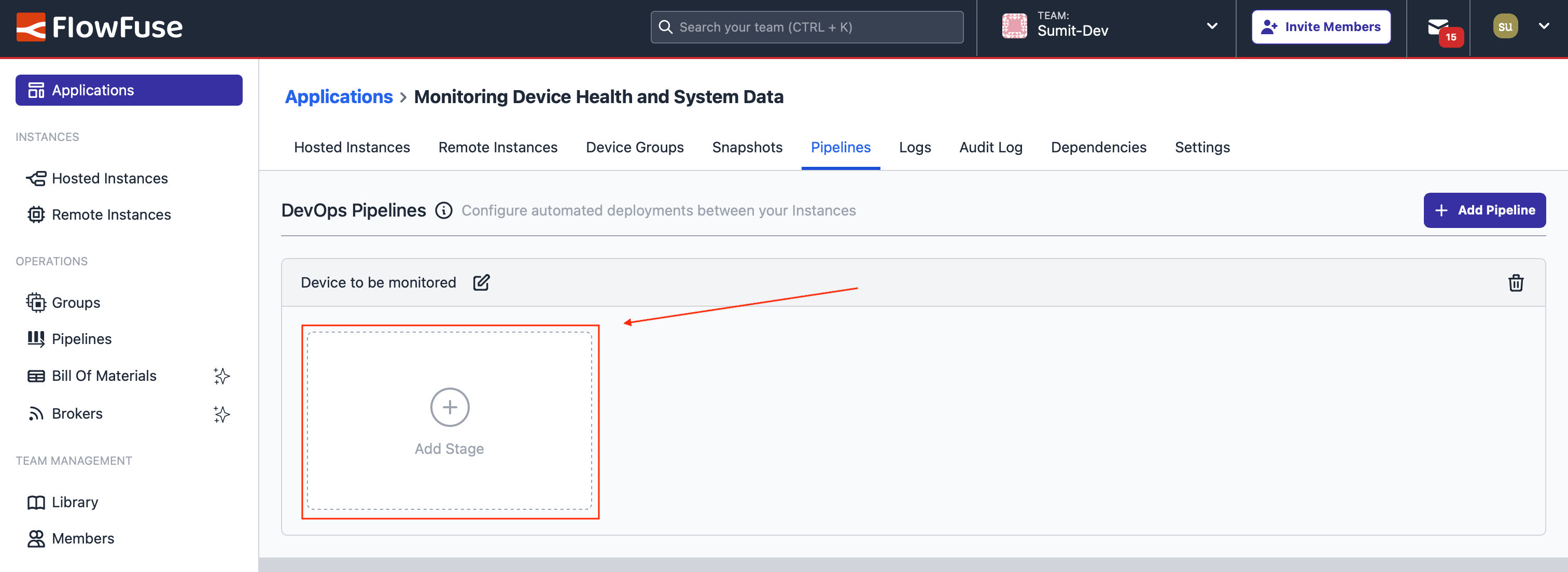Click the circled plus Add Stage icon
The width and height of the screenshot is (1568, 572).
pos(449,407)
